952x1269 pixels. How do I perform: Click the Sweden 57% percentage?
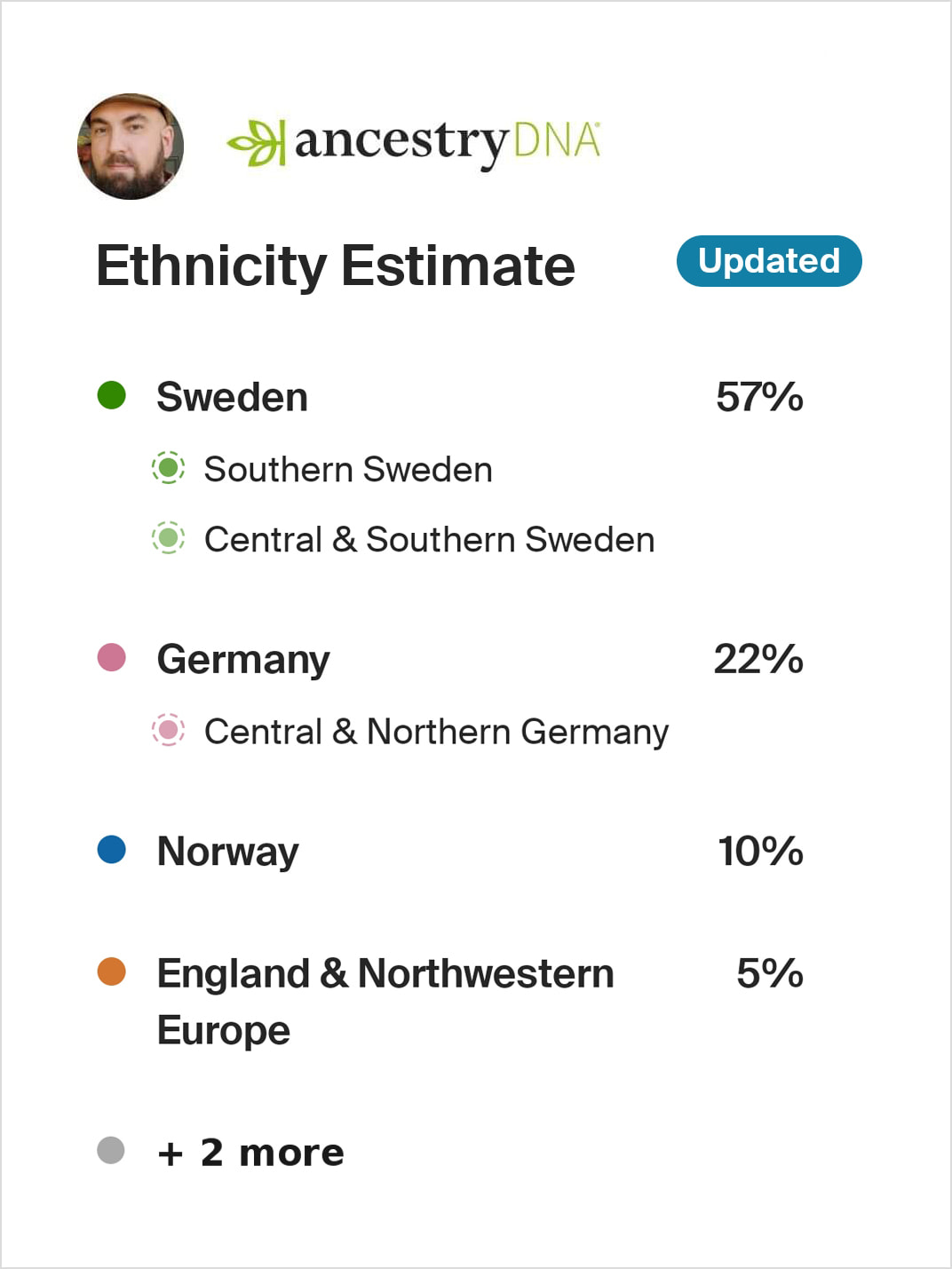coord(759,397)
